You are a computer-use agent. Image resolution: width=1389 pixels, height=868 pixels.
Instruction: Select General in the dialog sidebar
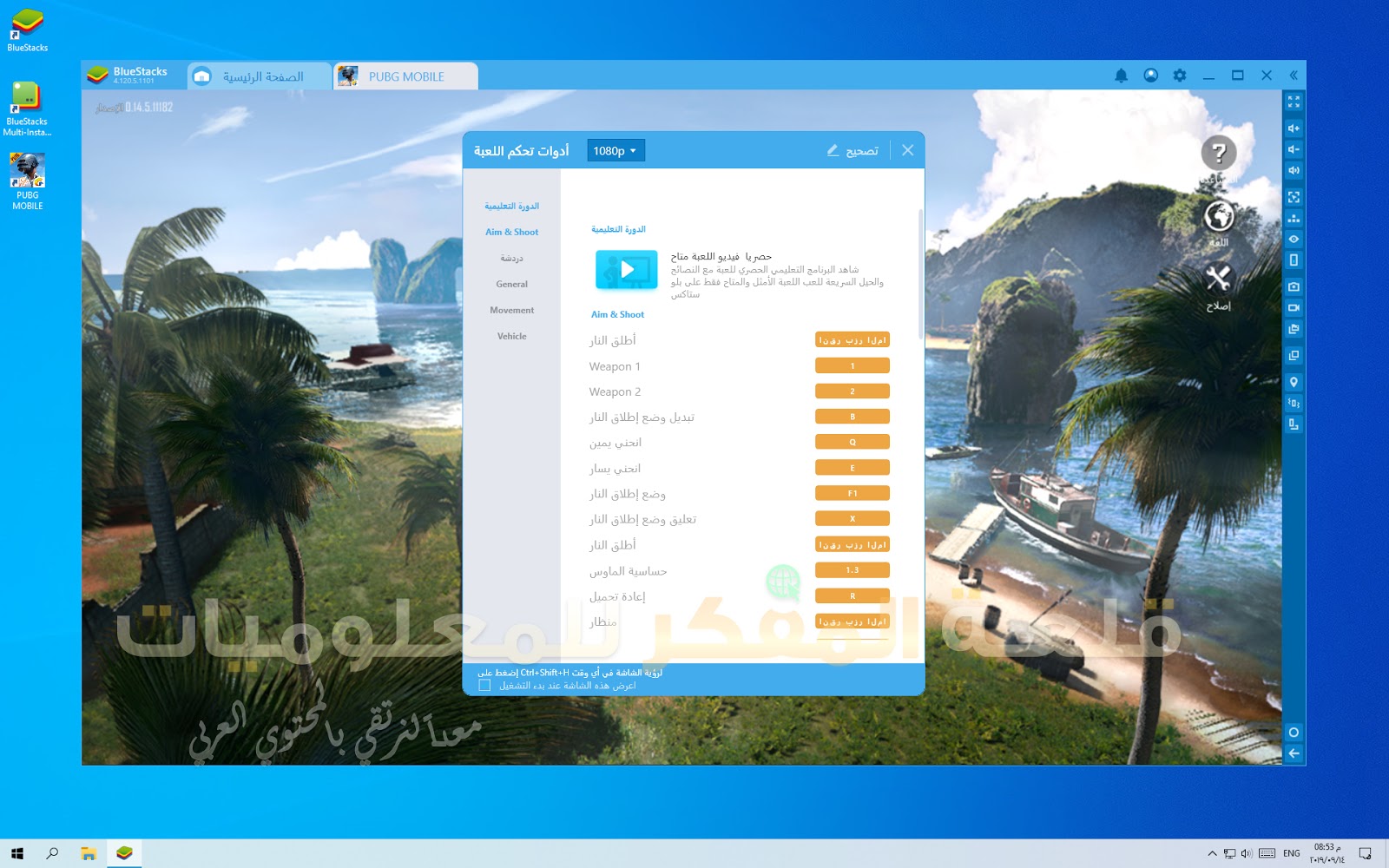(512, 285)
